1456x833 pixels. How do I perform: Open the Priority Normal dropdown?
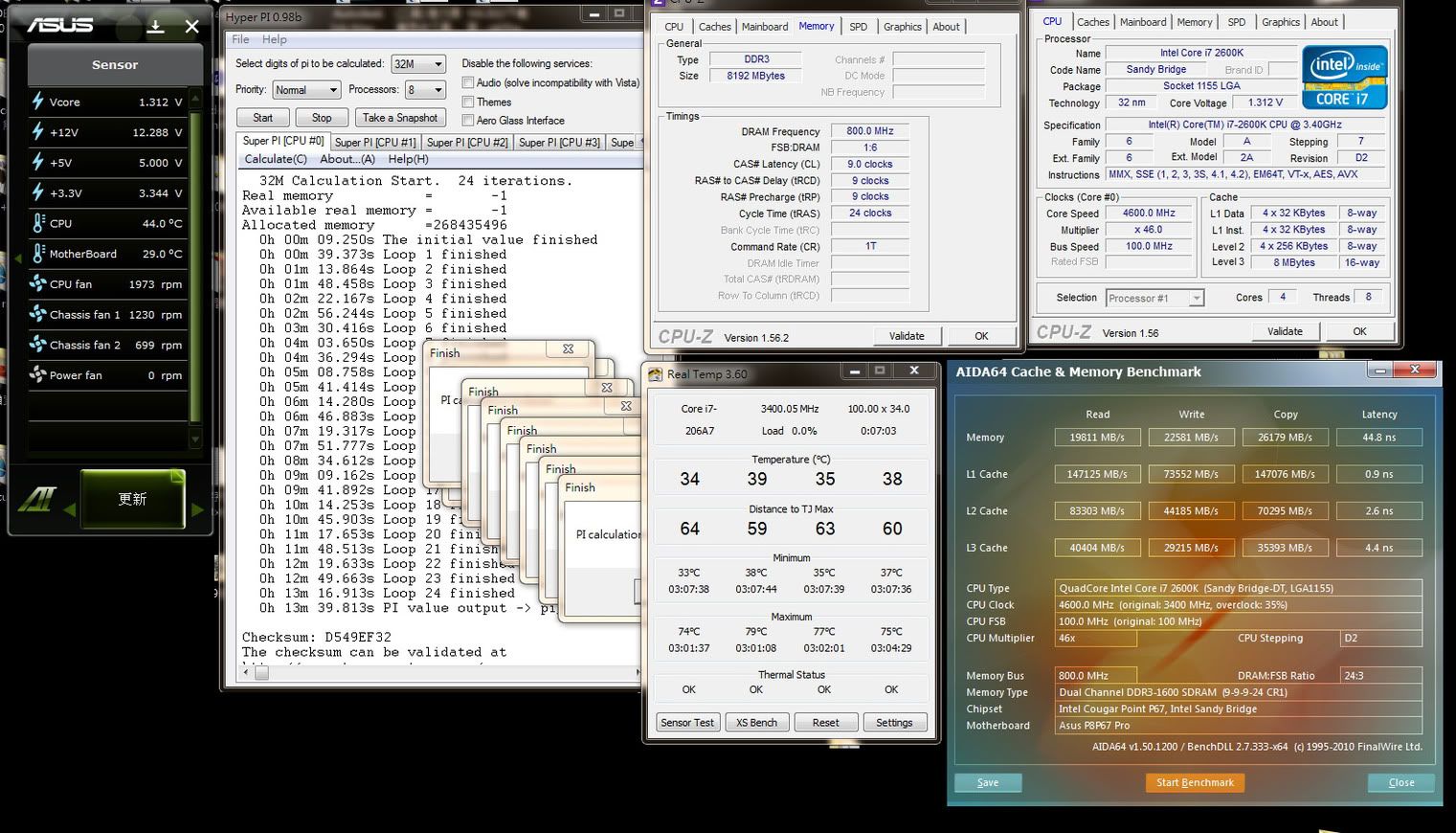coord(306,90)
